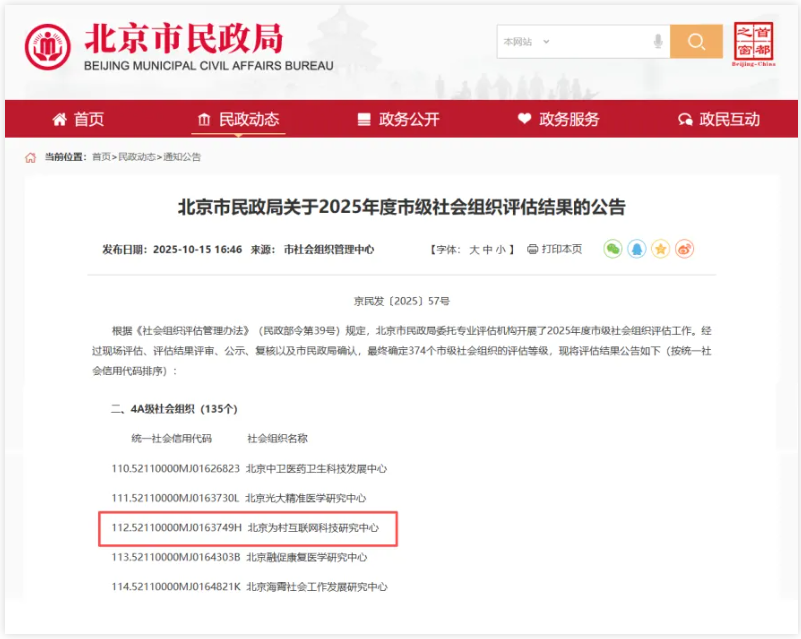Click the 首都之窗 Beijing-China logo
This screenshot has width=801, height=639.
[753, 42]
